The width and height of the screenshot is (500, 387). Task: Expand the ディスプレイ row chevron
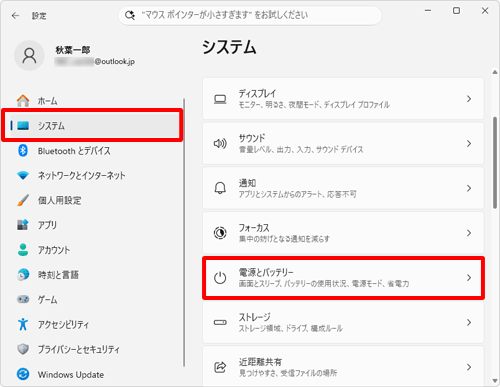tap(469, 99)
